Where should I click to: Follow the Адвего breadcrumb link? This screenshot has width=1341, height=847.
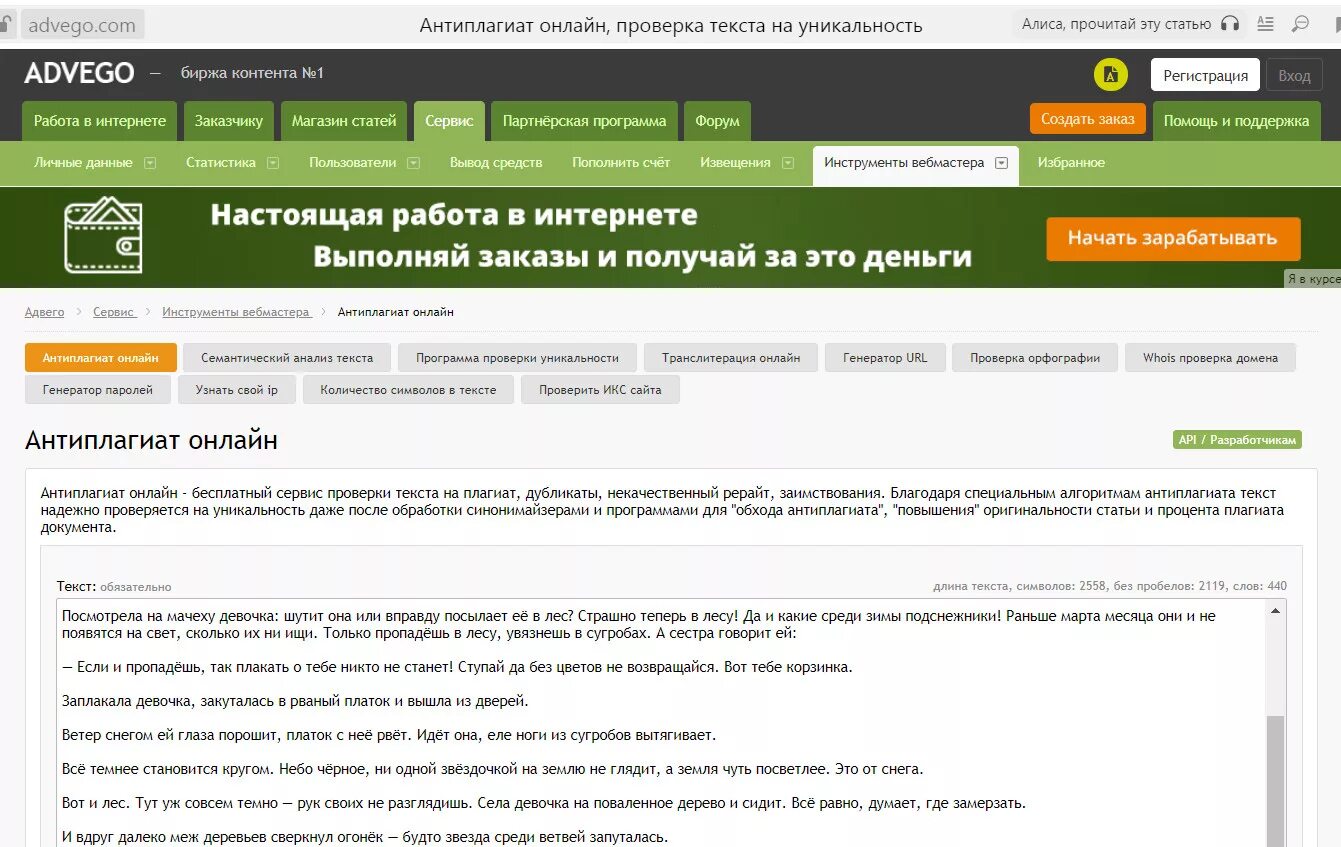coord(45,312)
